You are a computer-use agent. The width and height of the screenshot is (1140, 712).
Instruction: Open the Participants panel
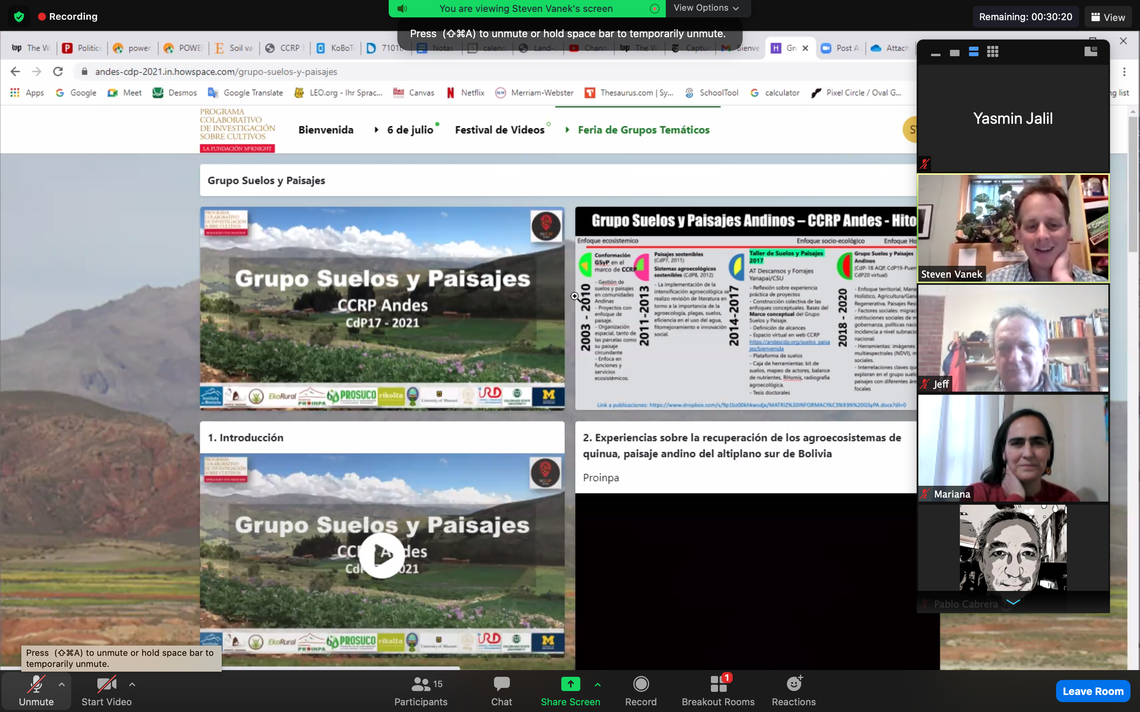(420, 690)
